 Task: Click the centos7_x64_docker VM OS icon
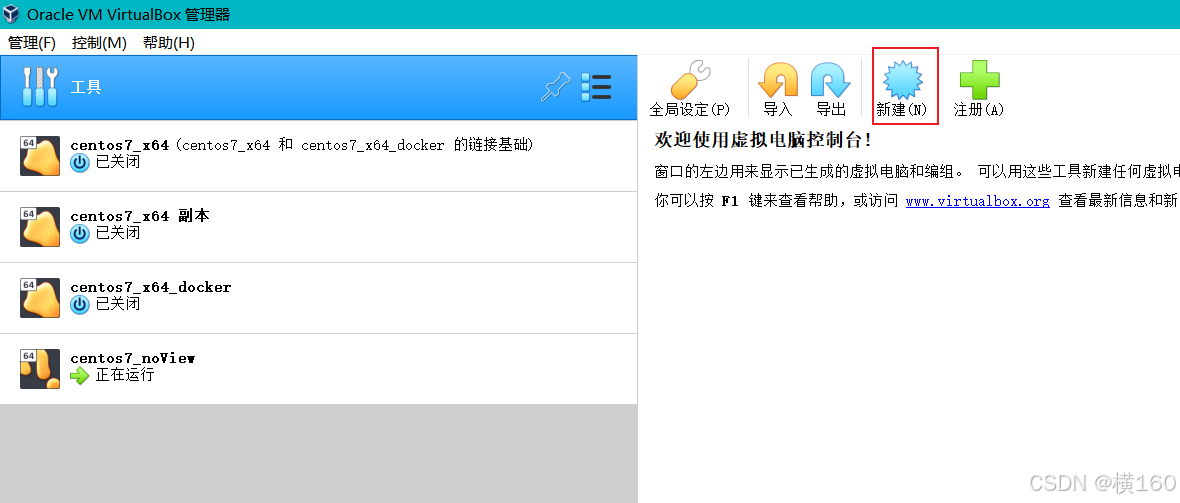(40, 298)
